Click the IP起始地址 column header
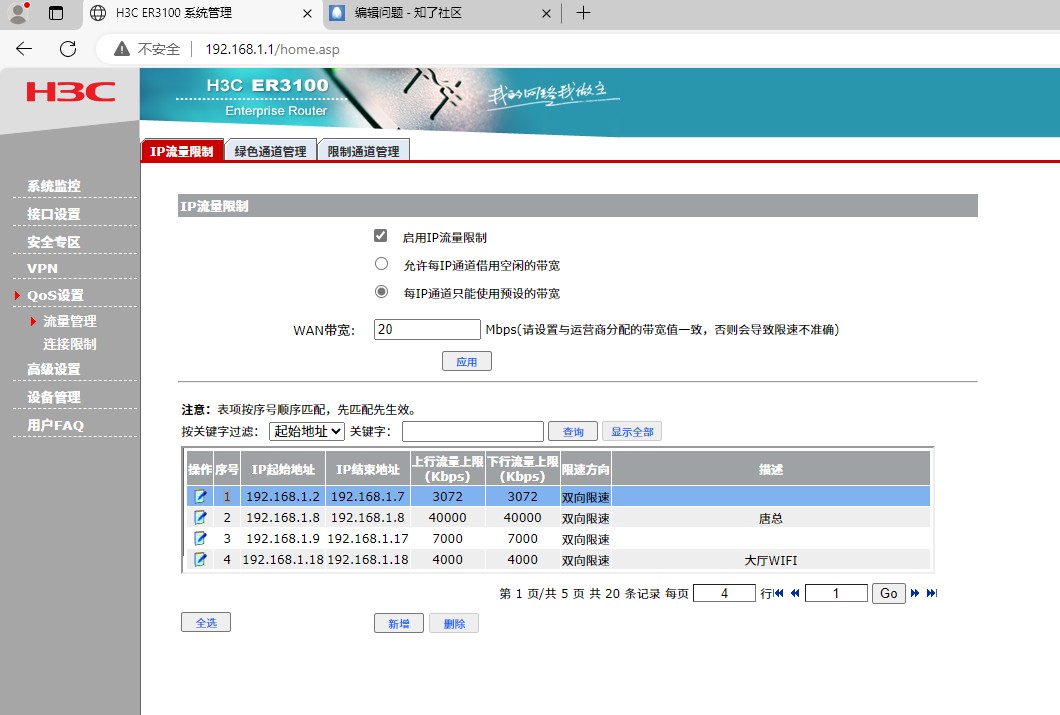This screenshot has height=715, width=1060. click(x=283, y=469)
